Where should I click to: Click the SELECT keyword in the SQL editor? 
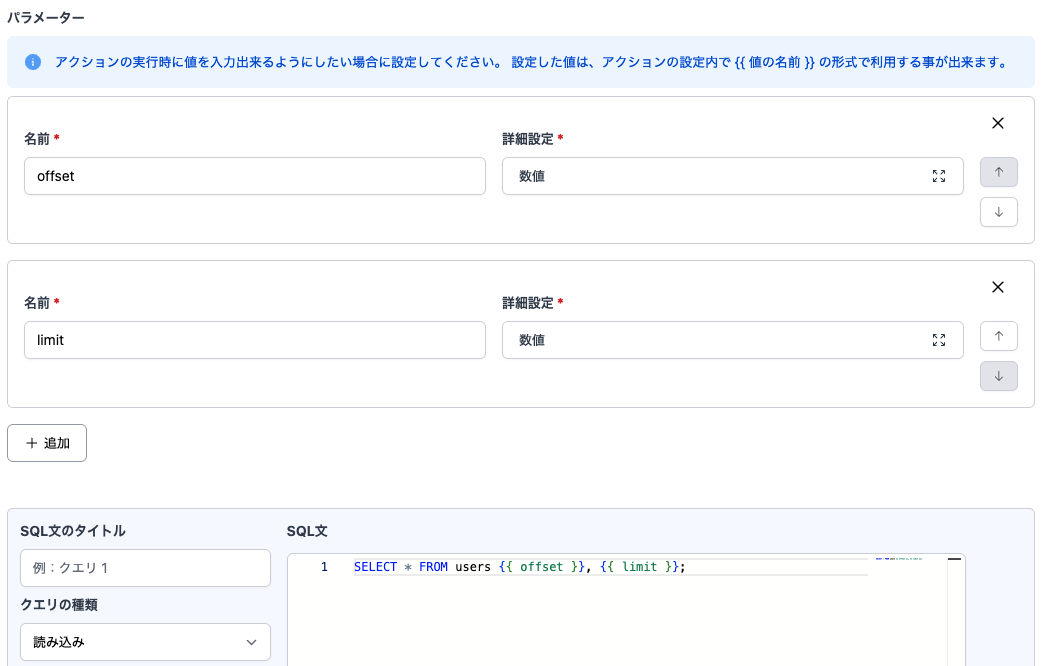click(375, 566)
